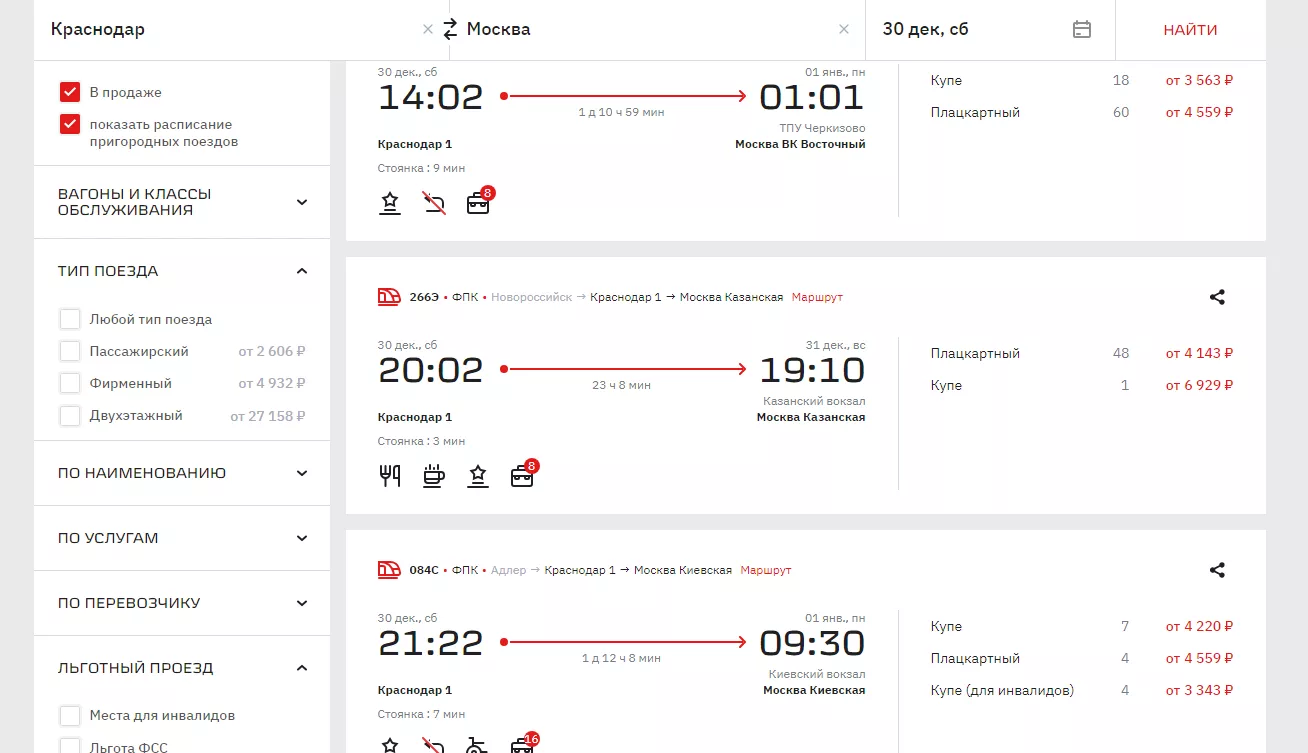Collapse the "Тип поезда" filter section
Screen dimensions: 1308x753
302,271
